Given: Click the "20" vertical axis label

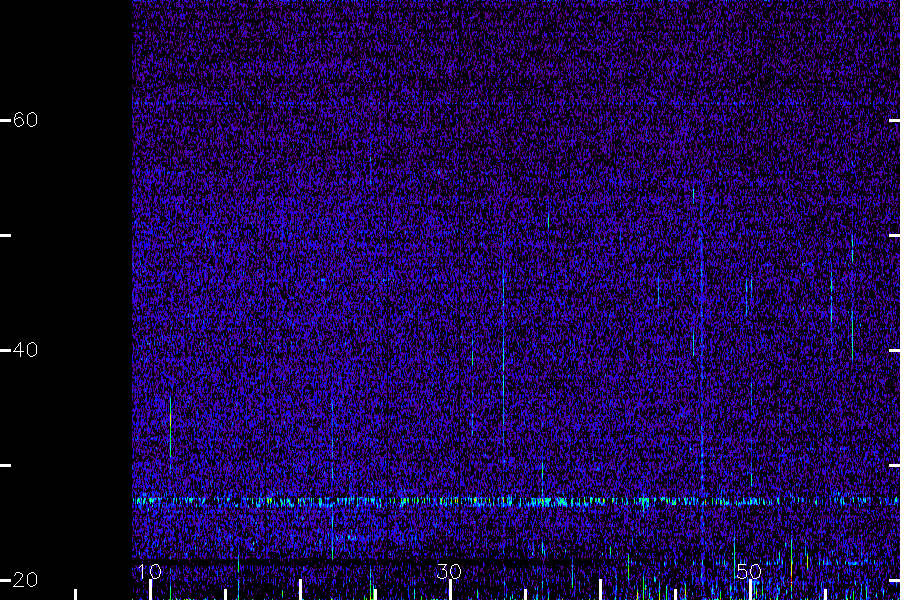Looking at the screenshot, I should 25,580.
